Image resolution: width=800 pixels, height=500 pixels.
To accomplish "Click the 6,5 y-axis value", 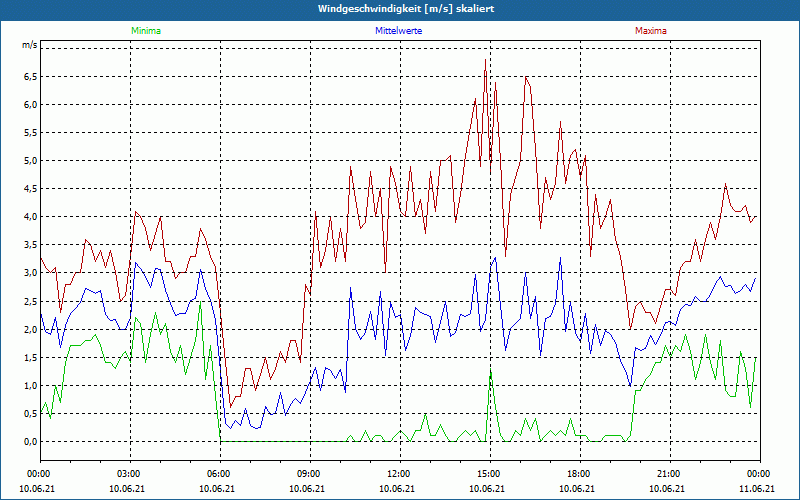I will (30, 77).
